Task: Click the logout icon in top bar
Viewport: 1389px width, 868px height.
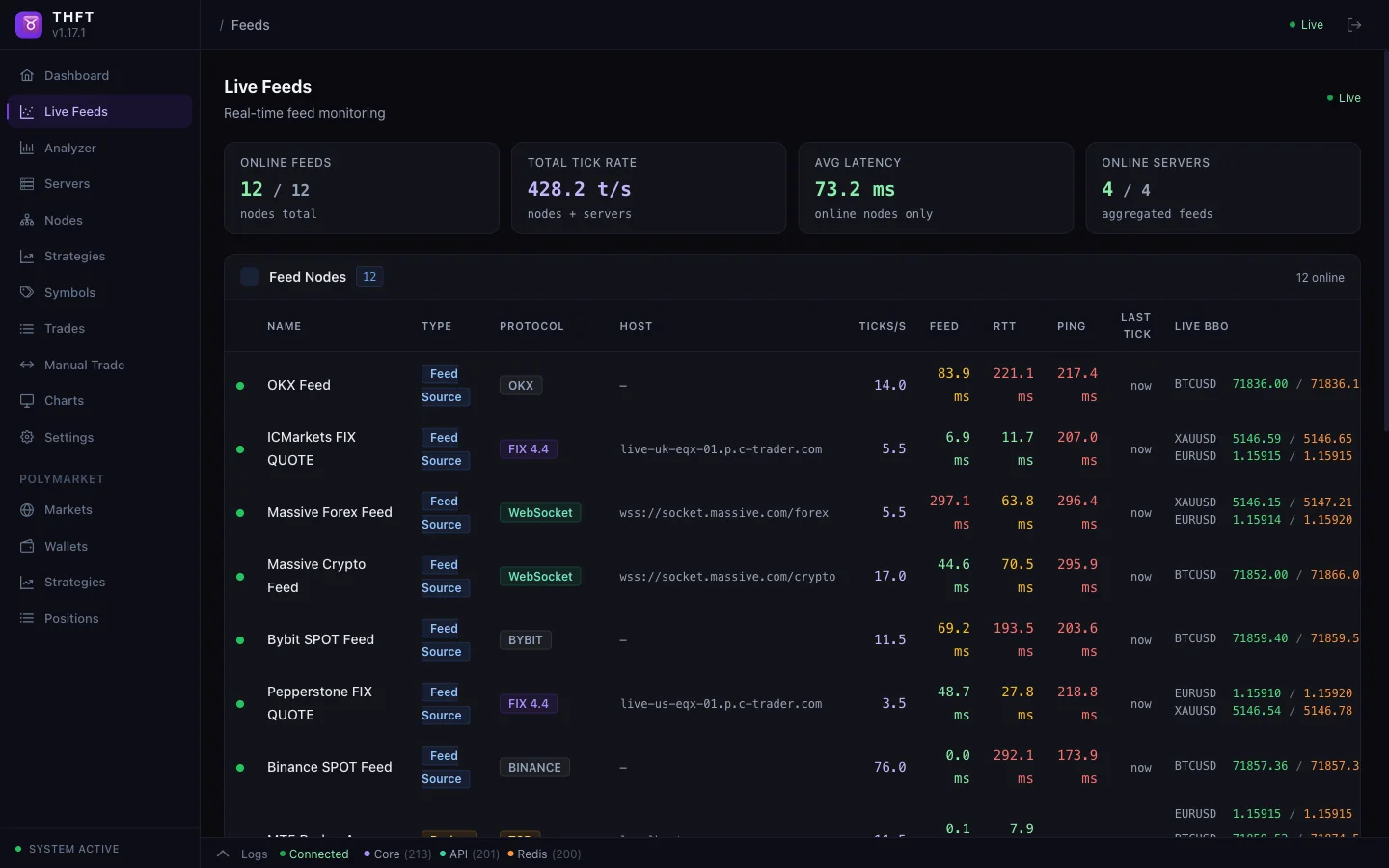Action: (1354, 25)
